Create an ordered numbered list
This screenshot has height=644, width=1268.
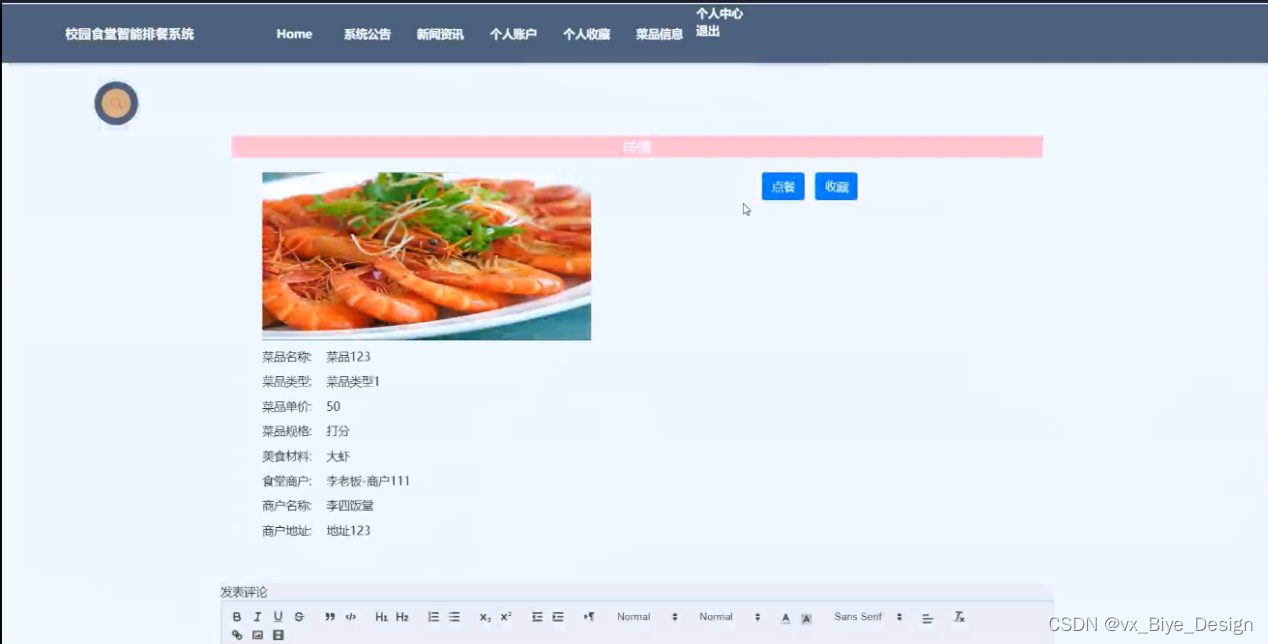tap(433, 617)
